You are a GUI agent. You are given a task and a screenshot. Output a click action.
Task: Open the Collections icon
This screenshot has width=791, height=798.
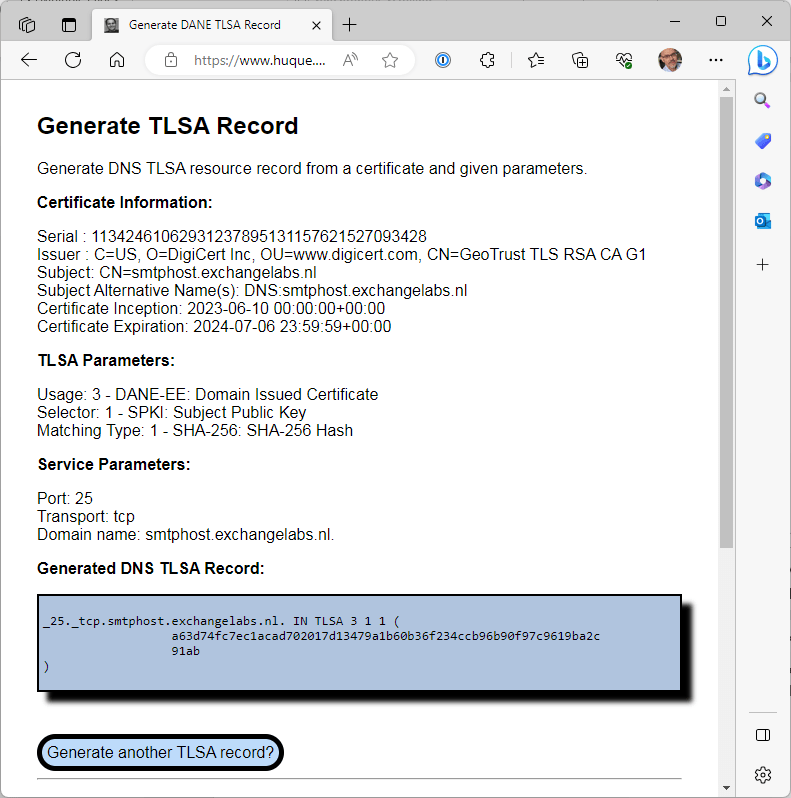(580, 60)
